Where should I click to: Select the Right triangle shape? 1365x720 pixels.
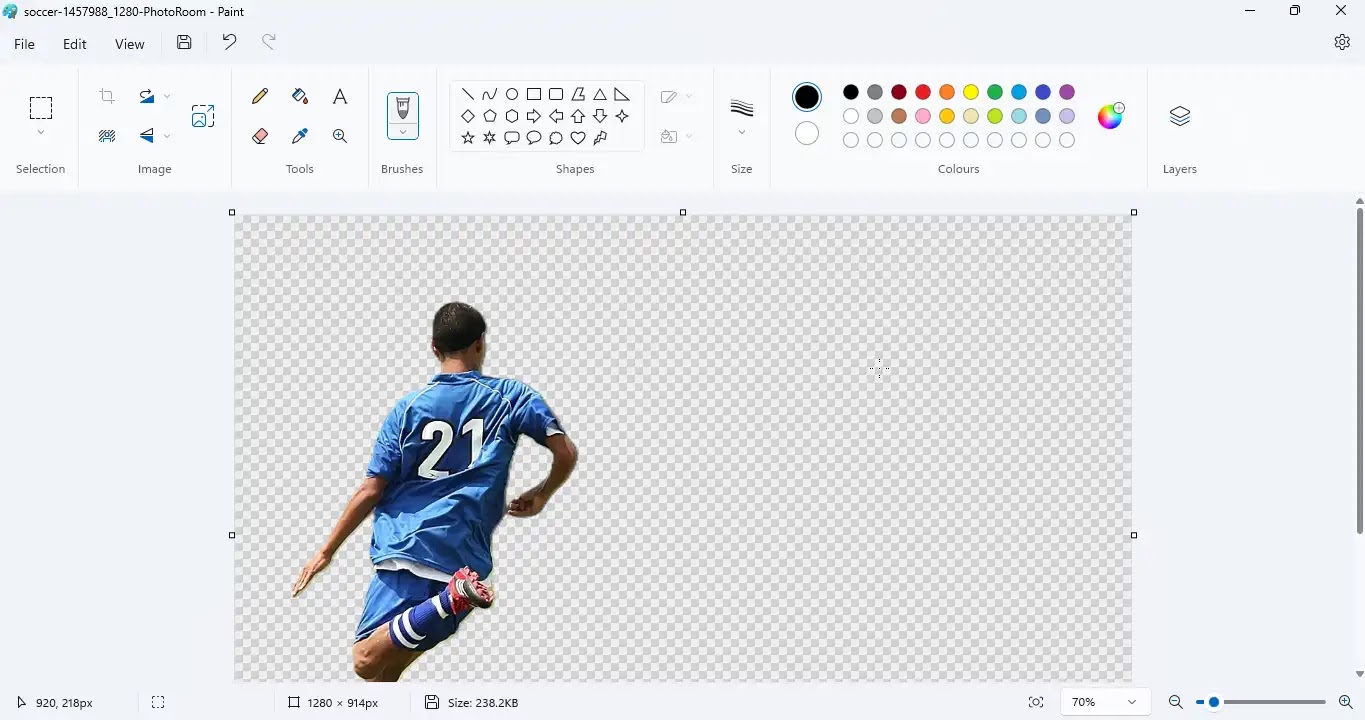pos(622,94)
